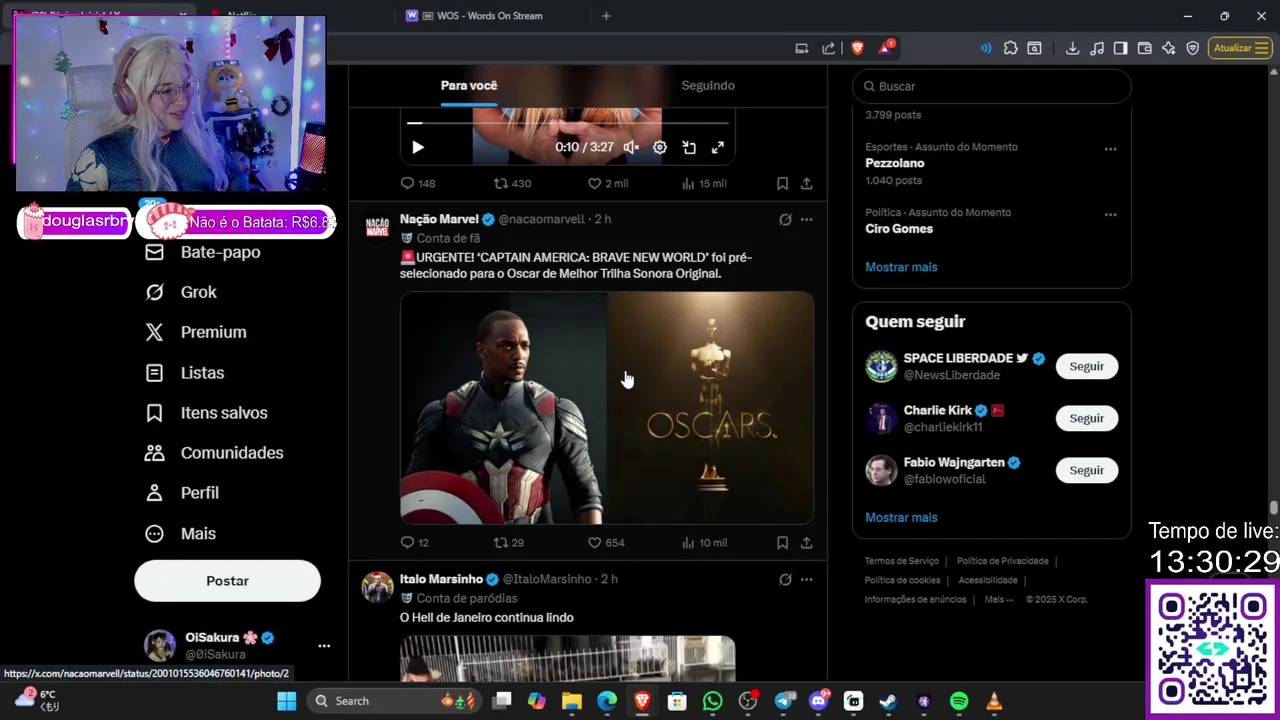Reply to the video post with 148 comments
The width and height of the screenshot is (1280, 720).
point(417,183)
